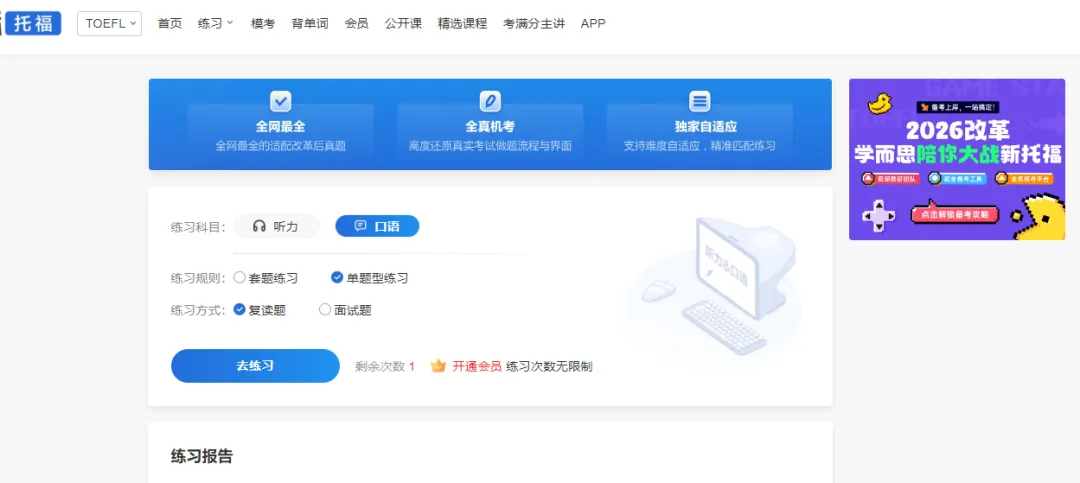The width and height of the screenshot is (1080, 483).
Task: Click the 练习科目 label
Action: pyautogui.click(x=198, y=227)
